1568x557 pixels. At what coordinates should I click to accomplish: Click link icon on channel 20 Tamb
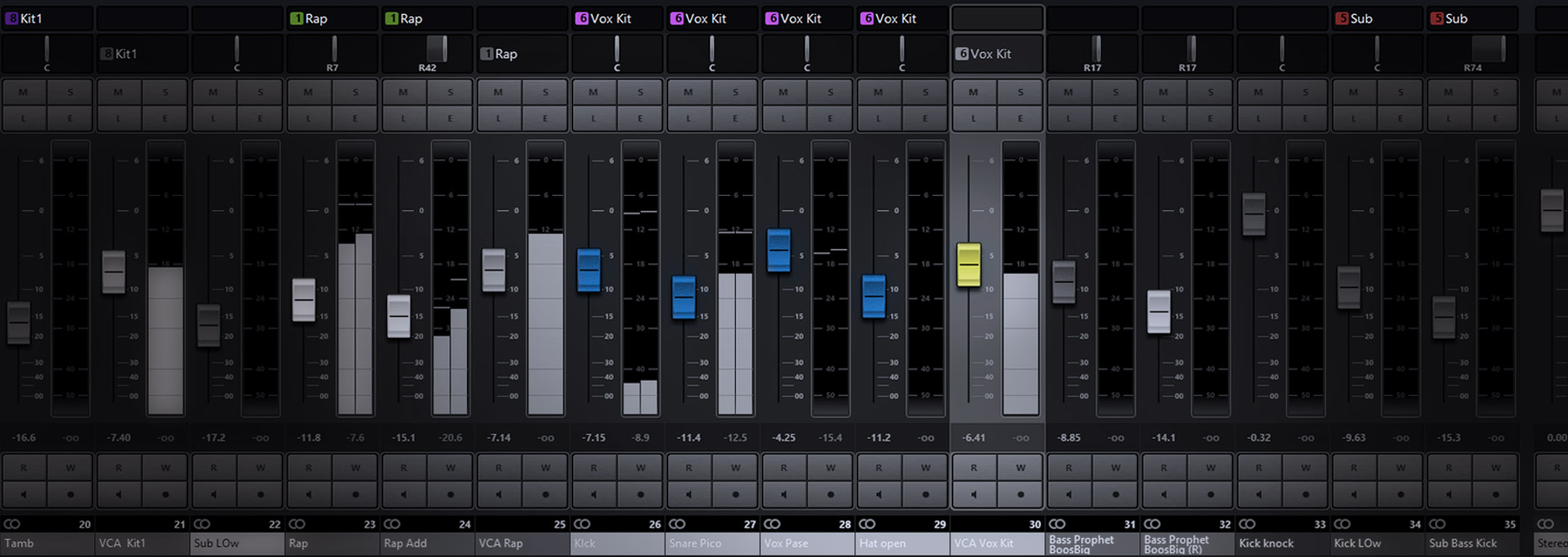(x=12, y=524)
